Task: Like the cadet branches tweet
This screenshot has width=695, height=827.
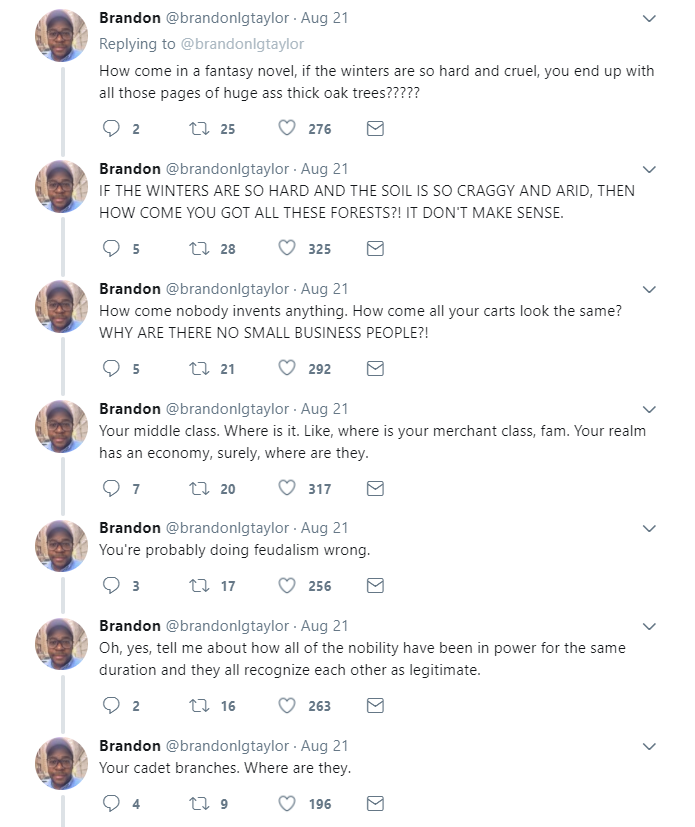Action: coord(287,804)
